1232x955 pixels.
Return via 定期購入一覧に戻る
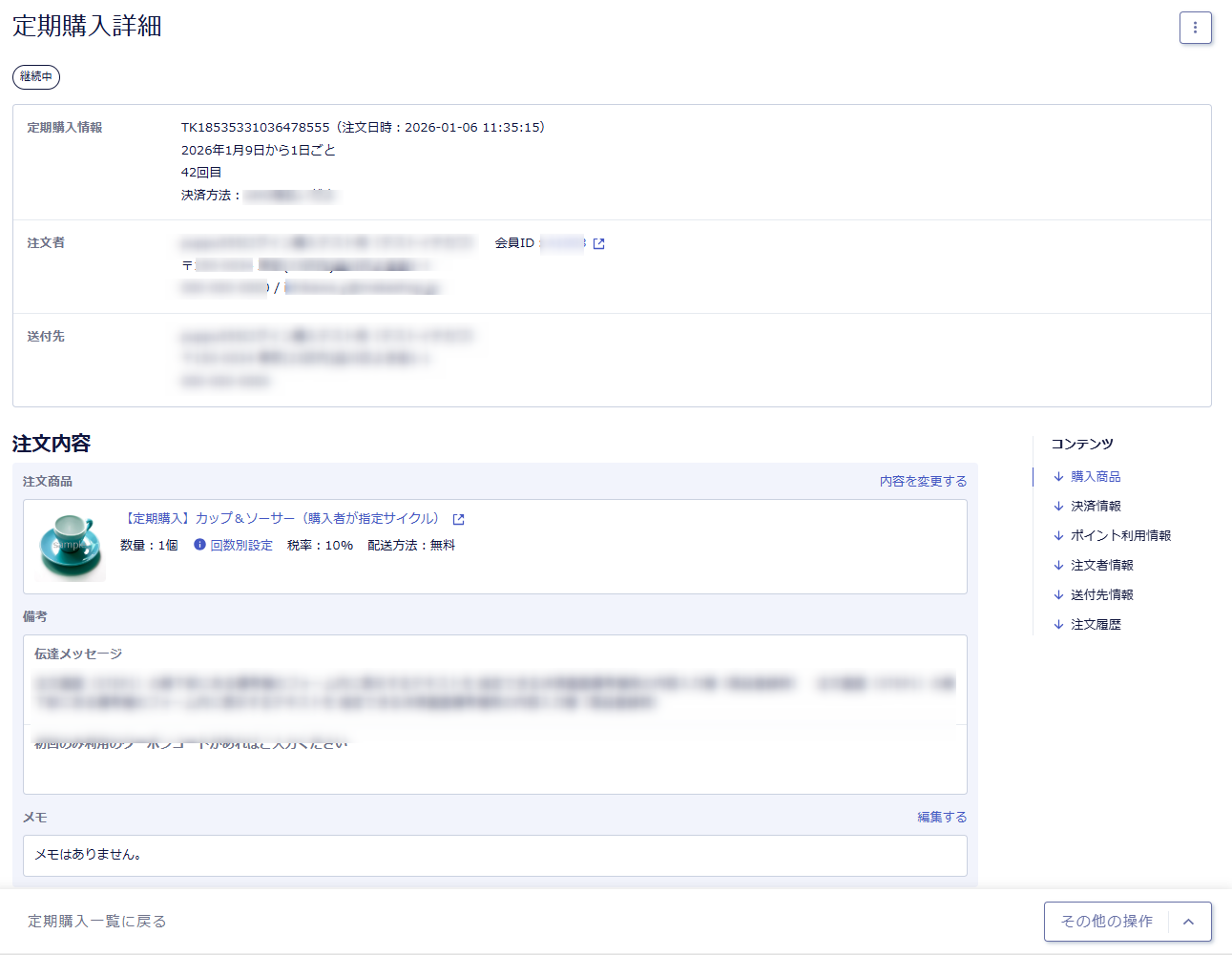(97, 922)
